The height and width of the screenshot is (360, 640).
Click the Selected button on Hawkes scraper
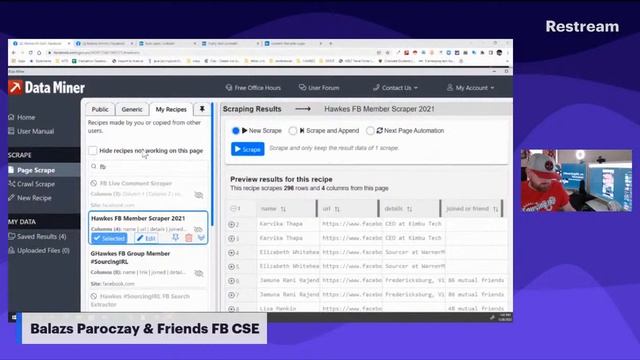point(109,238)
